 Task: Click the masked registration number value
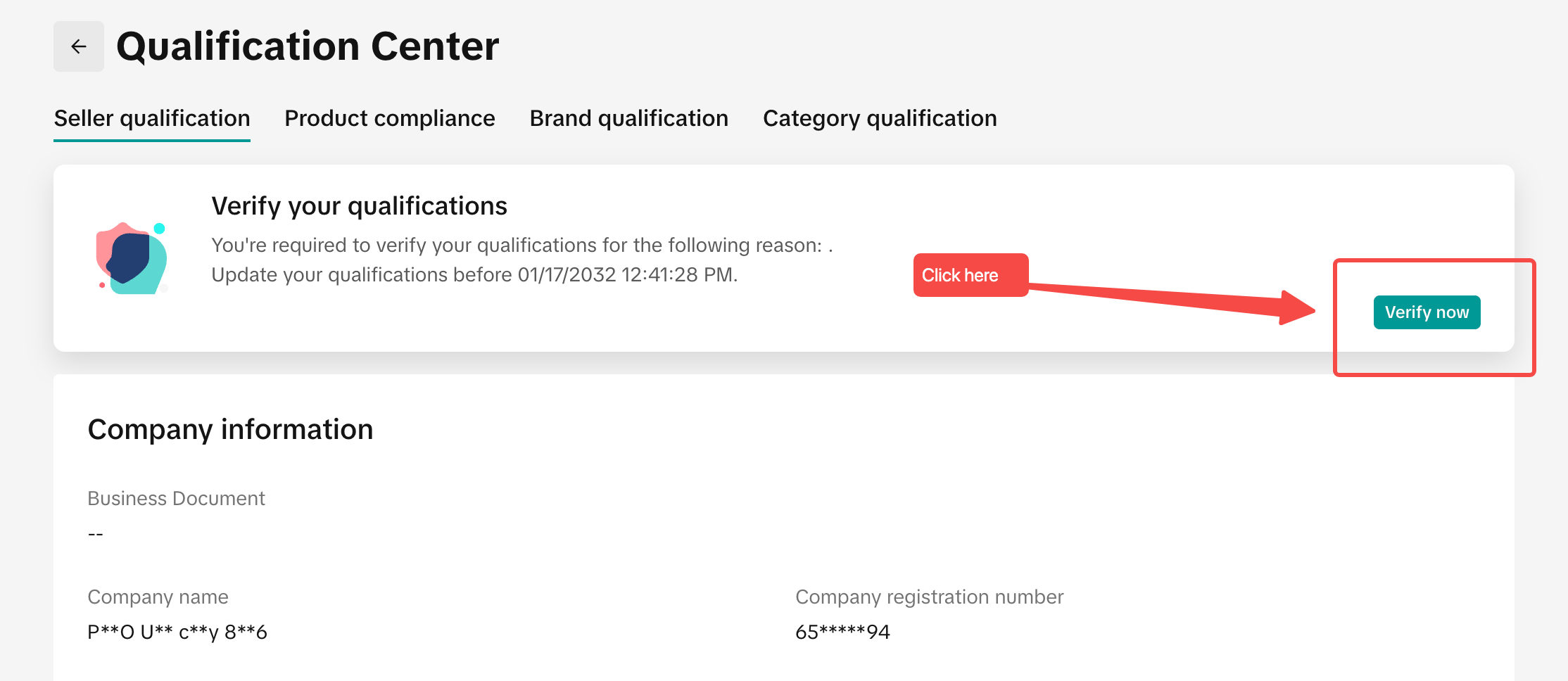tap(842, 632)
